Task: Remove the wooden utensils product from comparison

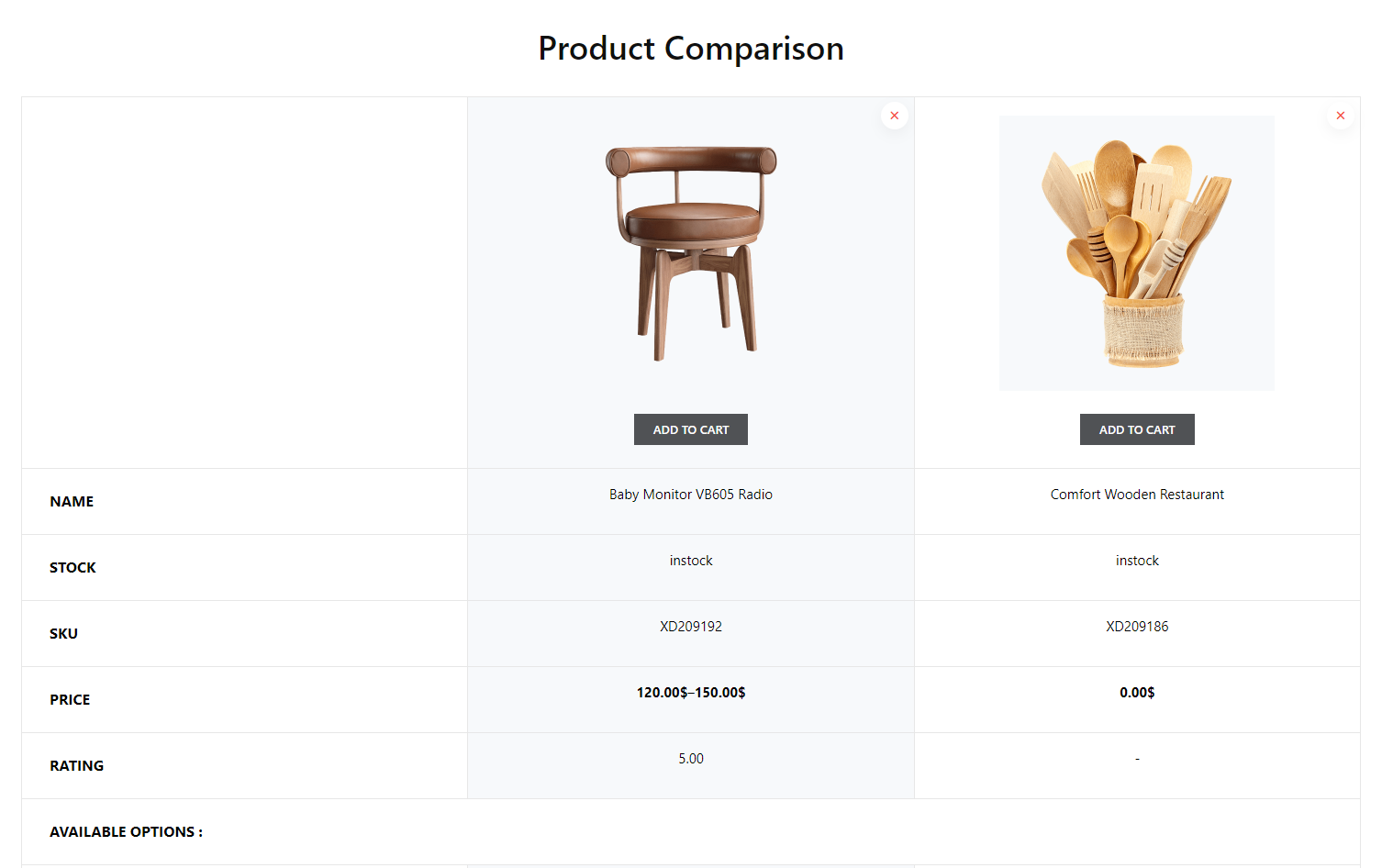Action: (x=1340, y=116)
